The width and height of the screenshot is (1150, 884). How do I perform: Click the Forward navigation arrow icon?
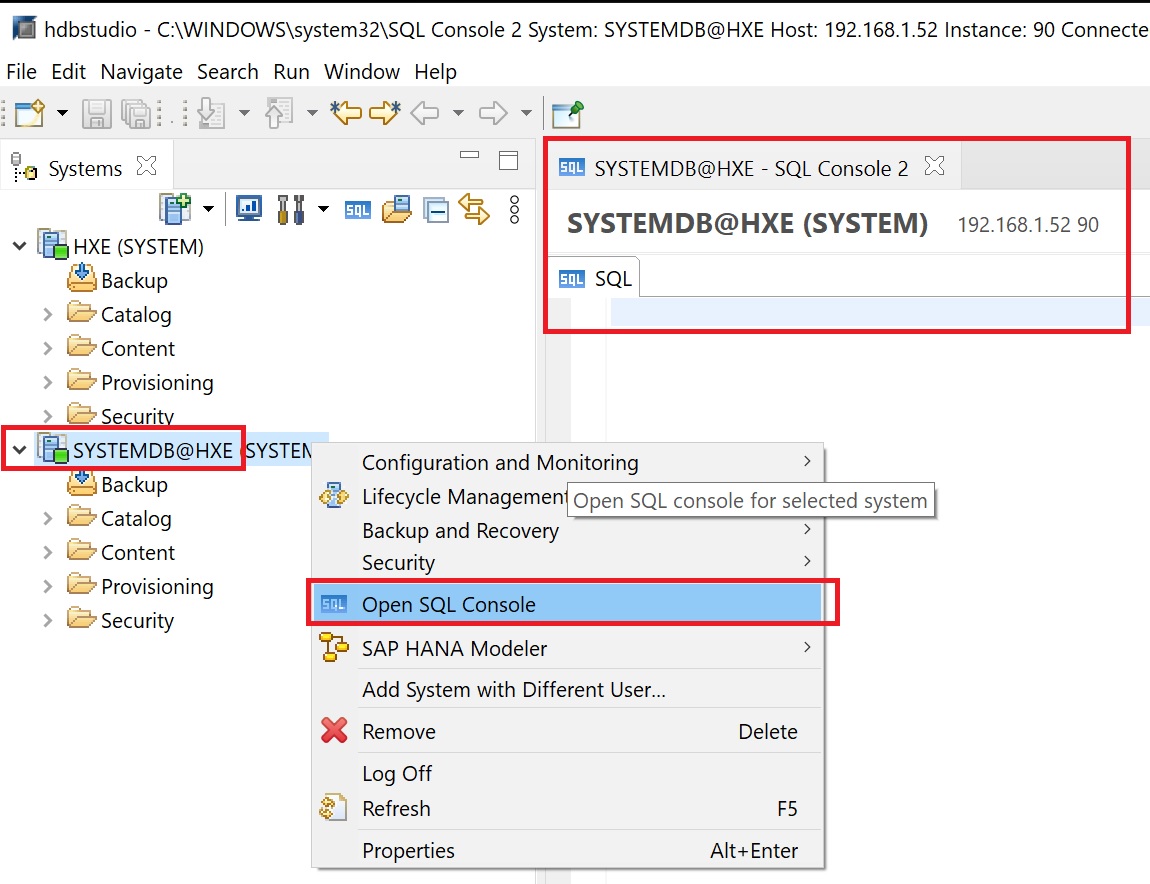coord(493,113)
